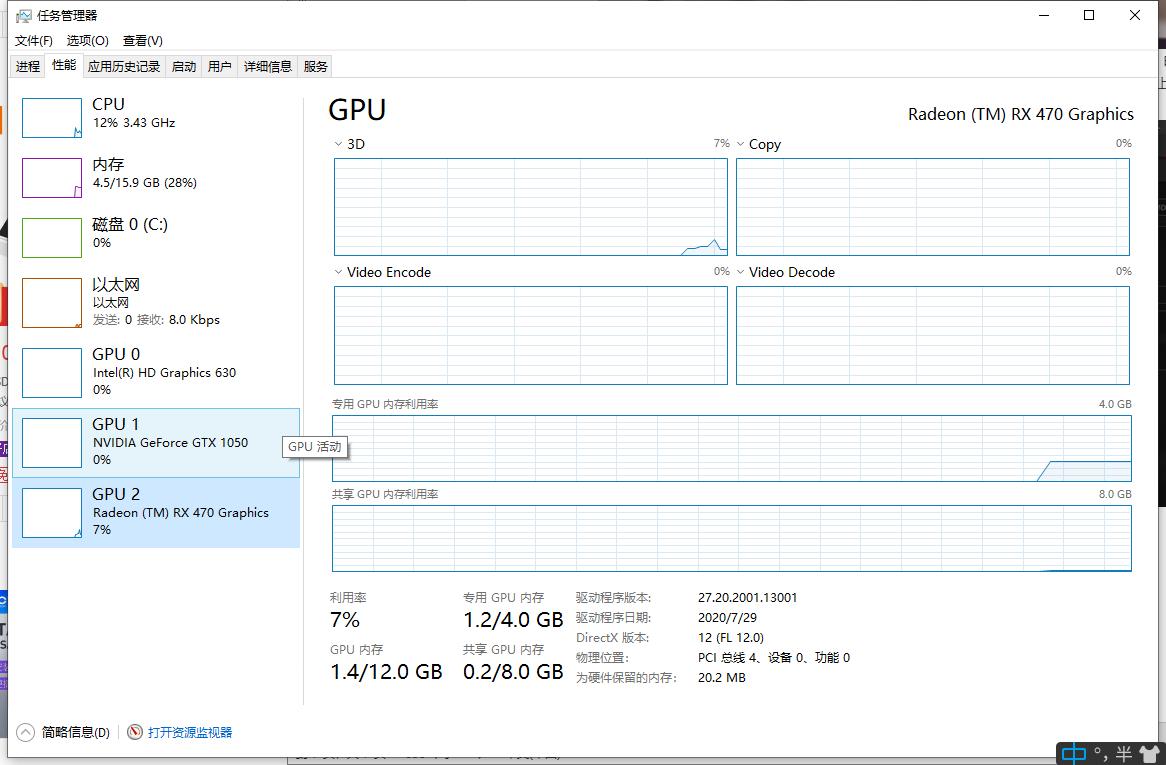Open the 3D engine graph dropdown
Screen dimensions: 1166x765
coord(338,144)
